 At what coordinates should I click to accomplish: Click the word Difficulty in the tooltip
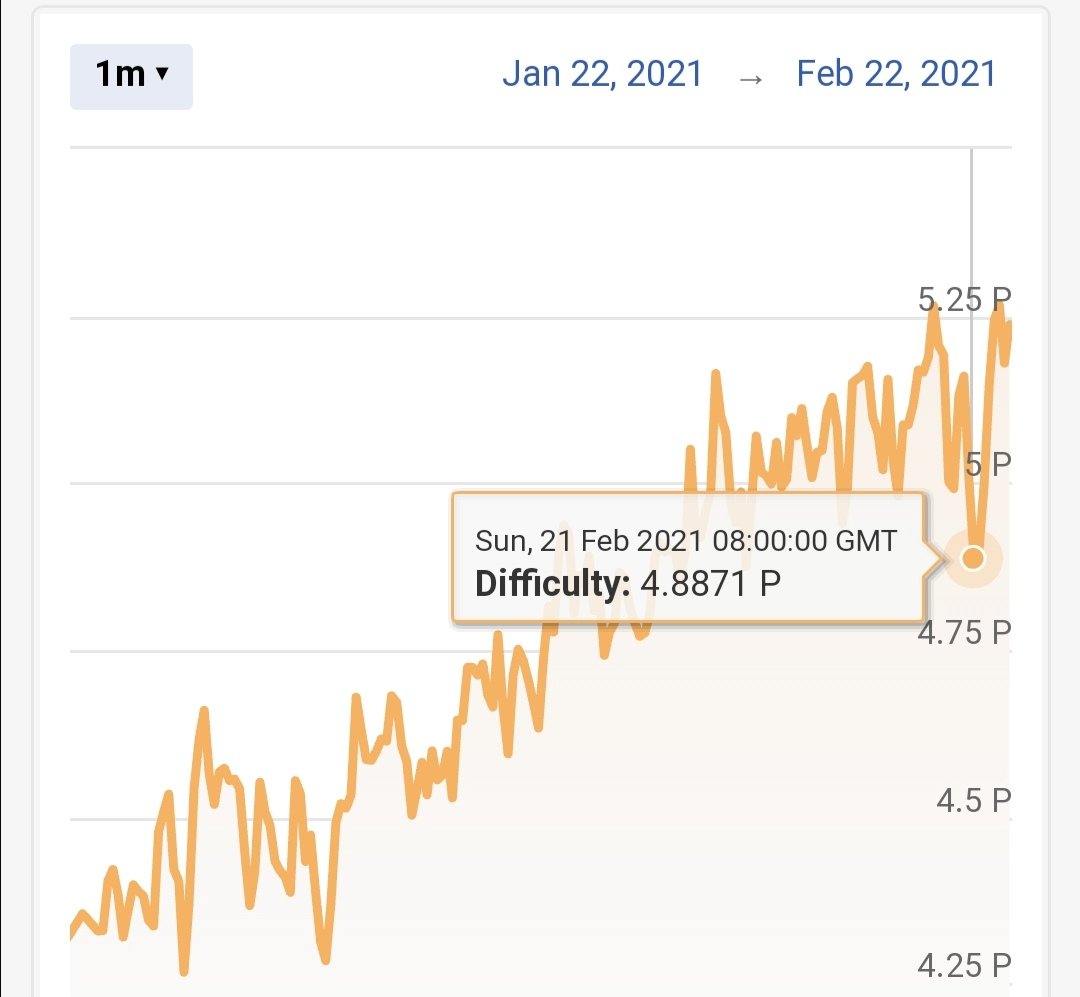point(552,584)
